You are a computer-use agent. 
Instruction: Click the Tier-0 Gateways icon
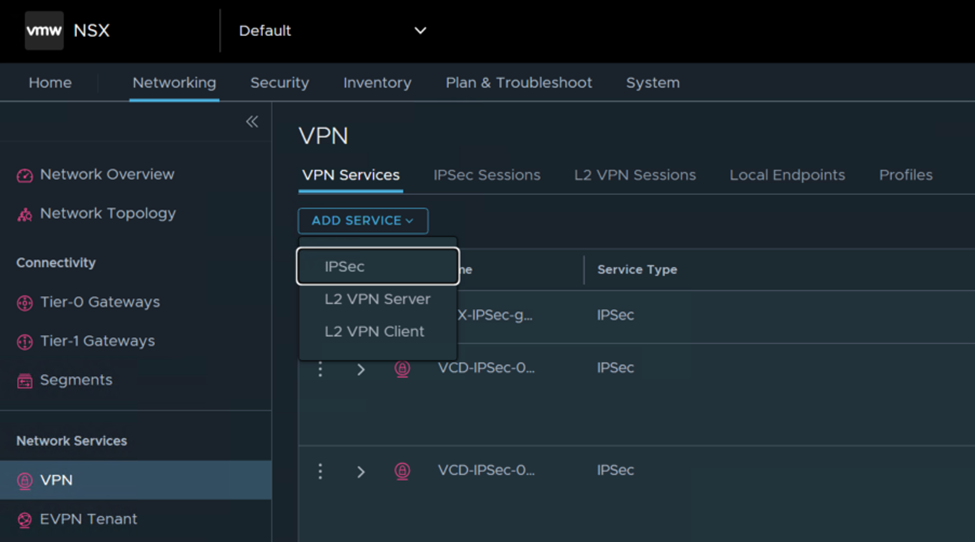(x=24, y=303)
